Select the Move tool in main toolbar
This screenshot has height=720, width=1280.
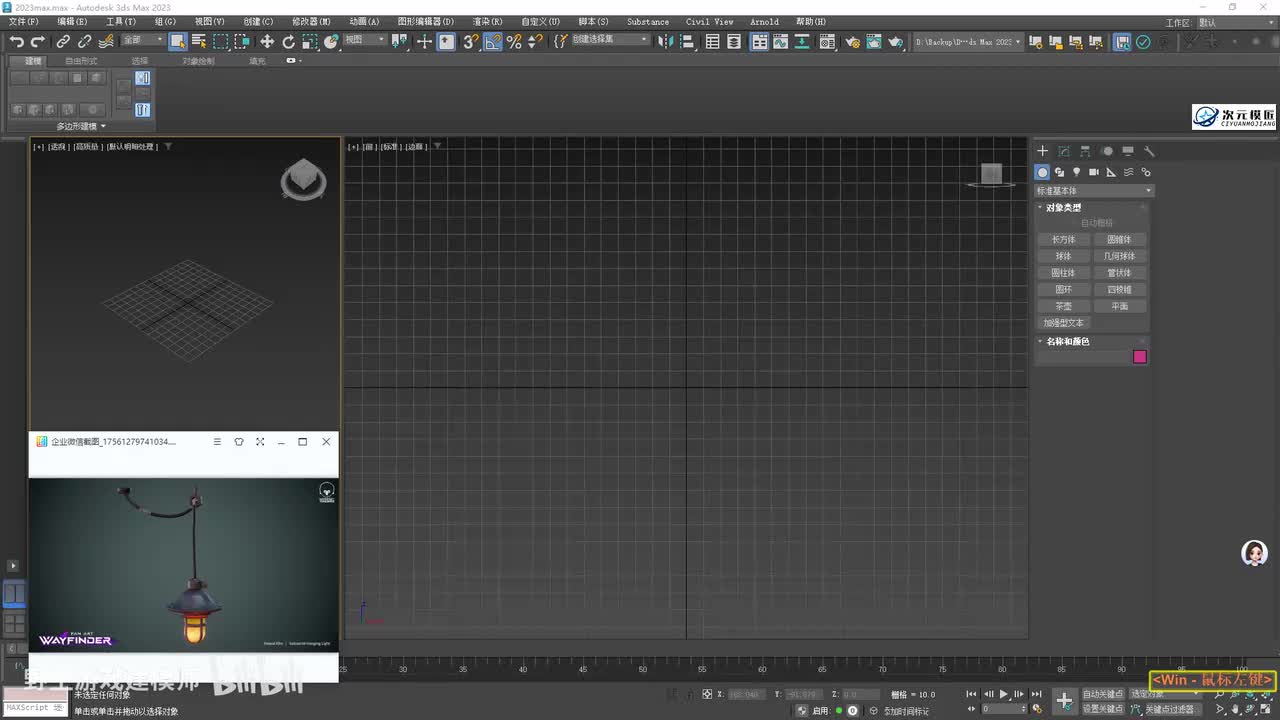pyautogui.click(x=267, y=42)
